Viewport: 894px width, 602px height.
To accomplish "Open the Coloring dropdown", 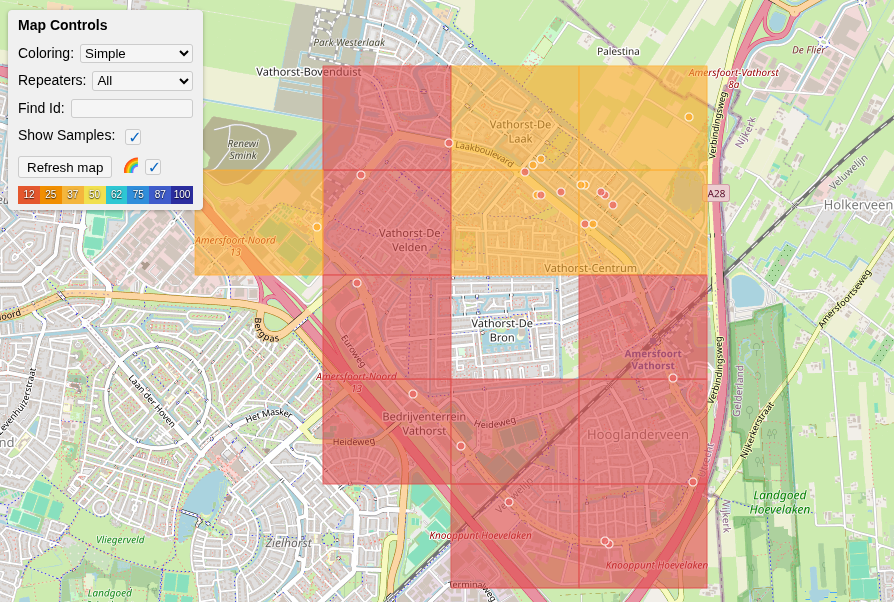I will 136,53.
